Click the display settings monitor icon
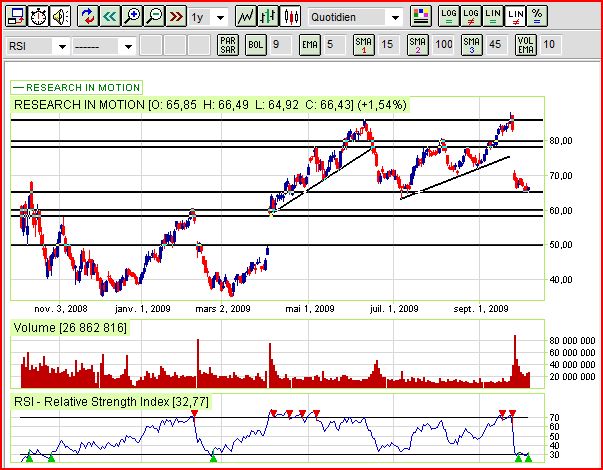This screenshot has height=470, width=603. pyautogui.click(x=16, y=17)
